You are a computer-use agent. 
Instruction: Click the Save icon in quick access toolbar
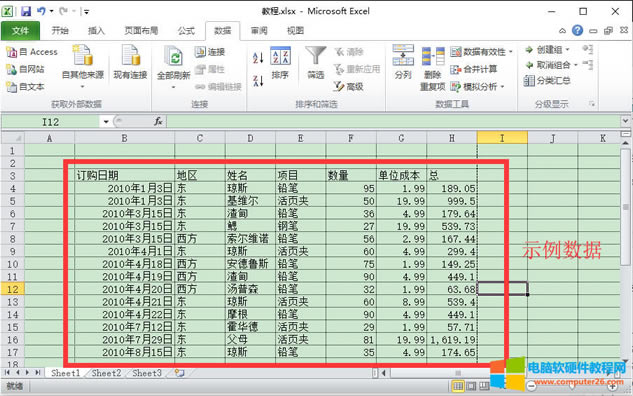(x=26, y=11)
